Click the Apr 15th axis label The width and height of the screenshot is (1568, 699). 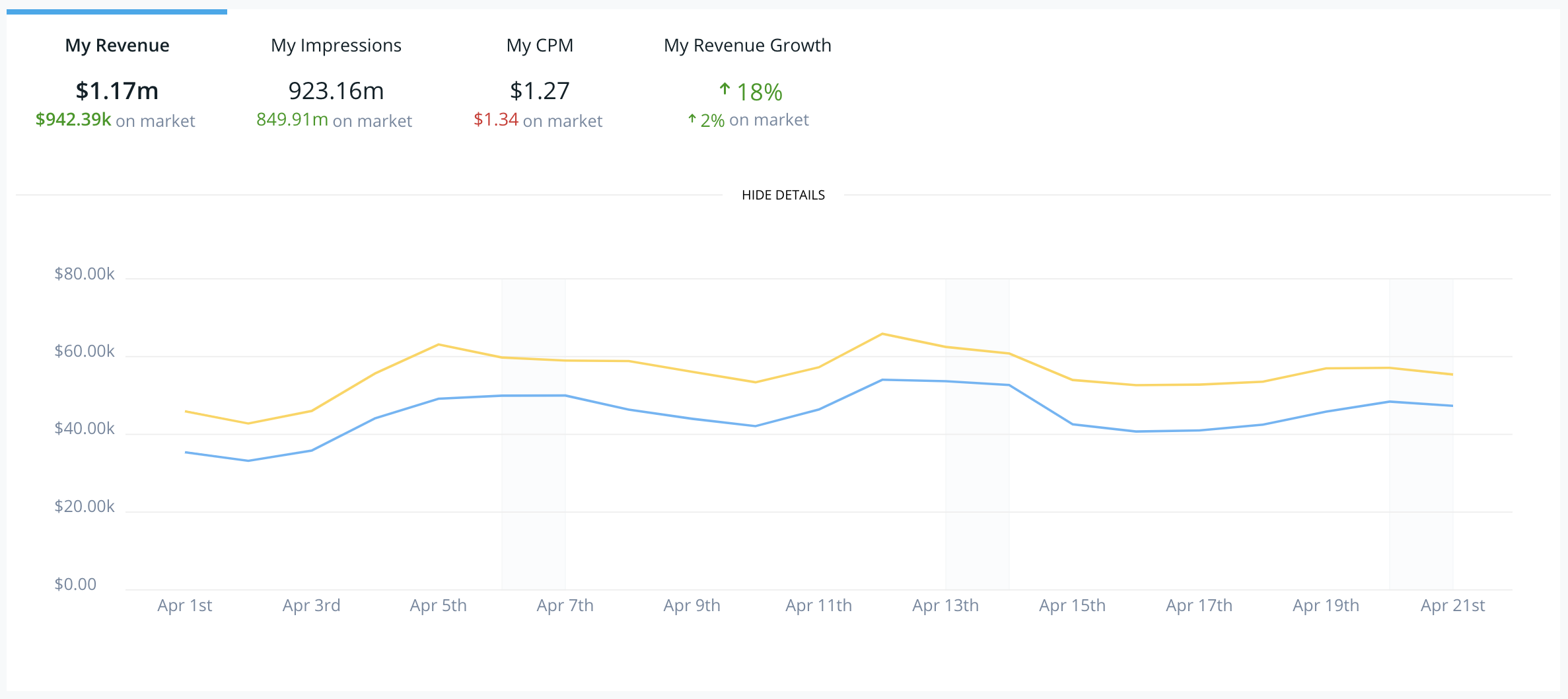point(1073,605)
